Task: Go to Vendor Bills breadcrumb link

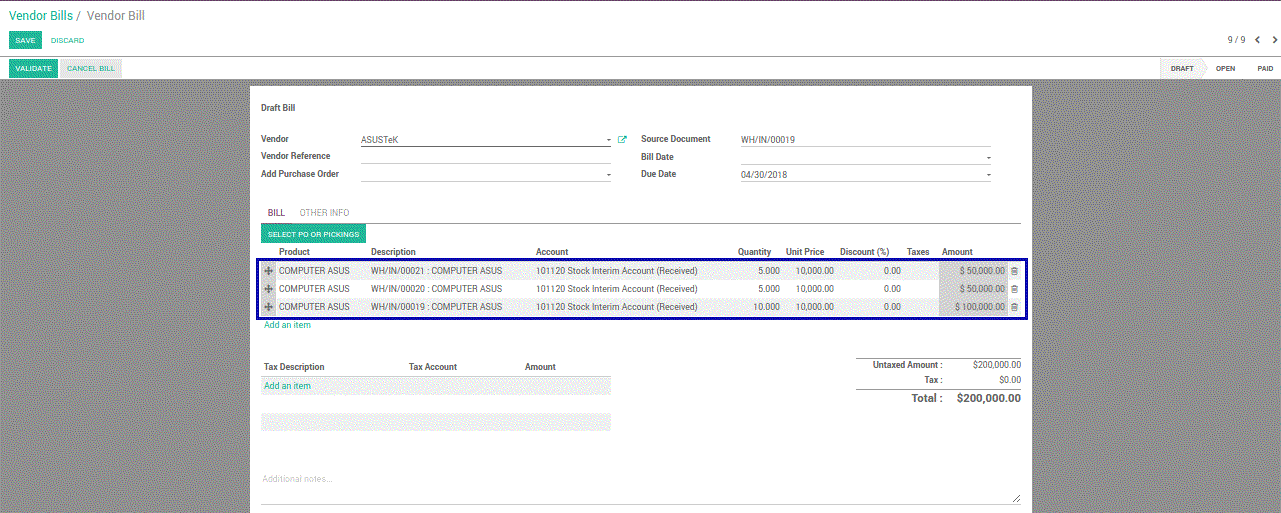Action: [x=41, y=16]
